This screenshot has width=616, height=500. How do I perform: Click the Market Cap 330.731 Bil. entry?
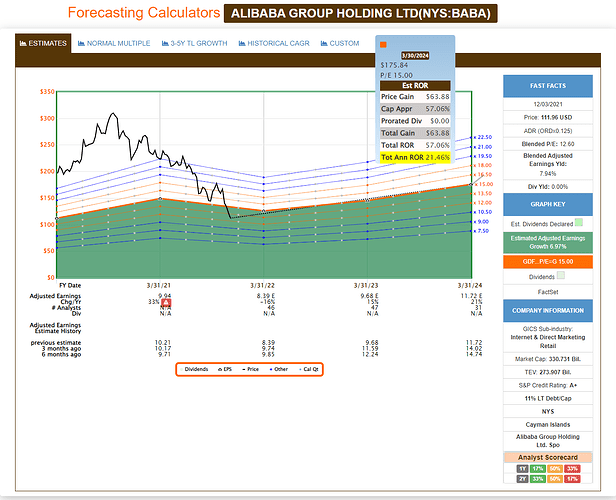[x=548, y=359]
